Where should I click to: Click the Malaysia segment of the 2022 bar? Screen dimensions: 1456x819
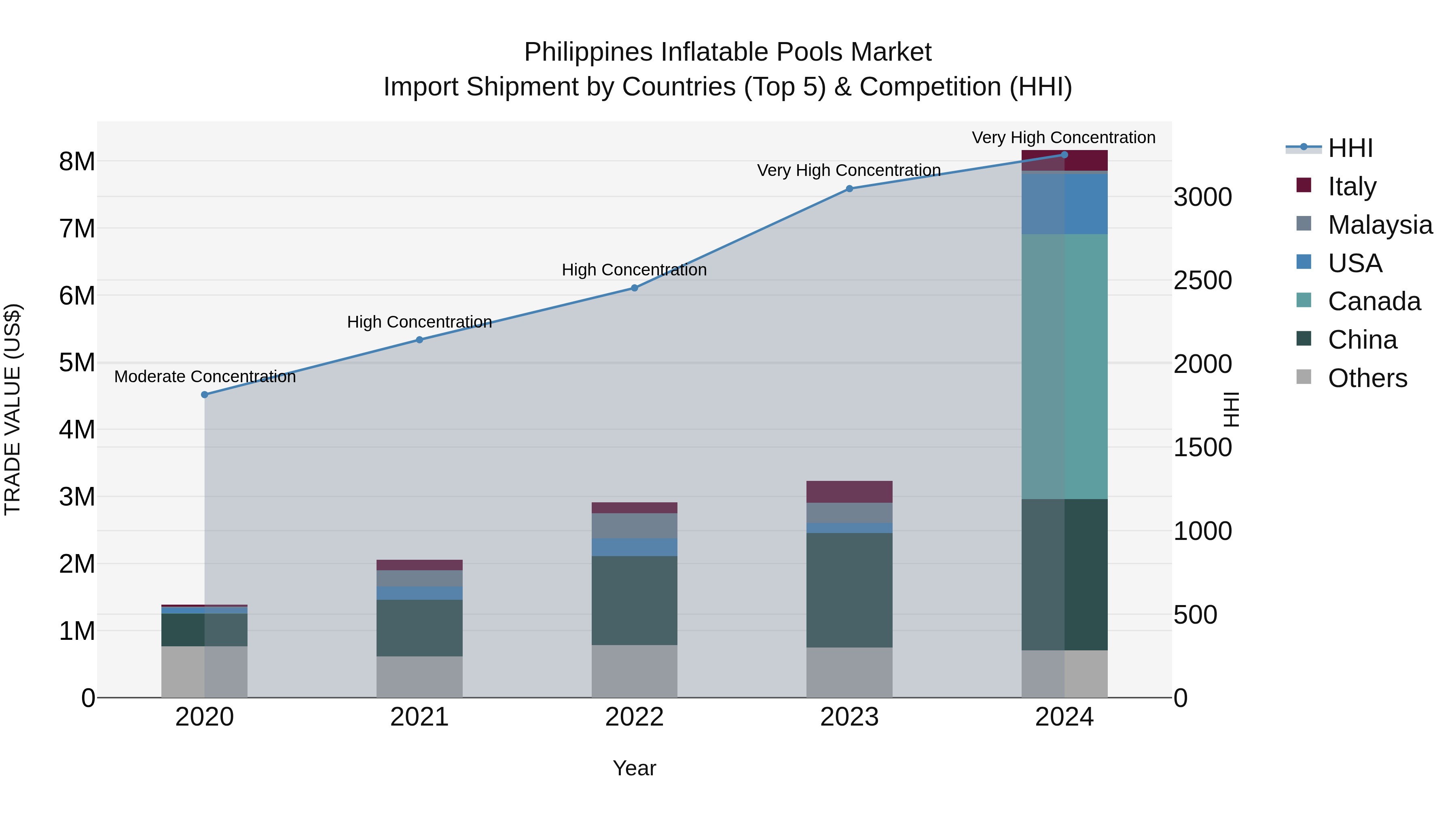pos(634,526)
